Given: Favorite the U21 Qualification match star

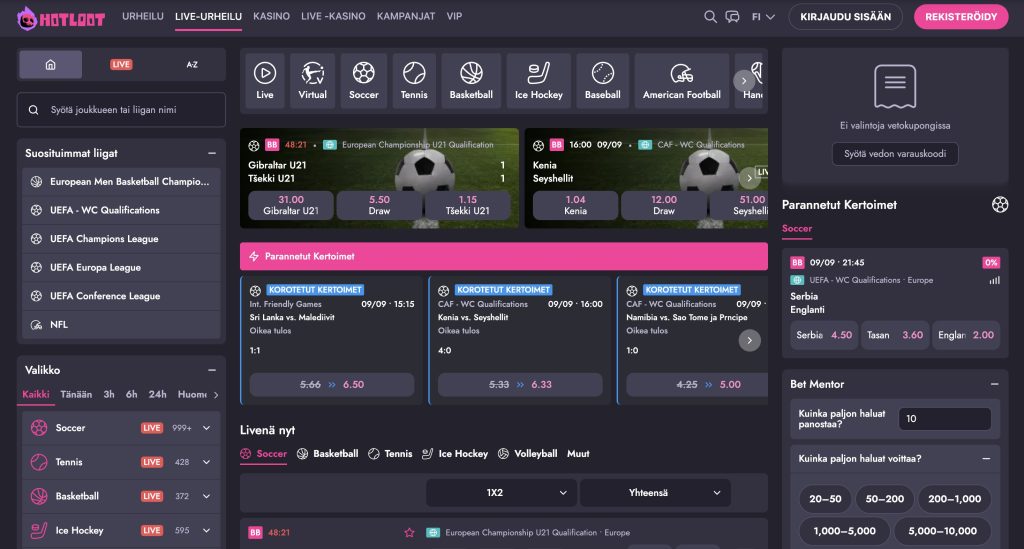Looking at the screenshot, I should (409, 533).
